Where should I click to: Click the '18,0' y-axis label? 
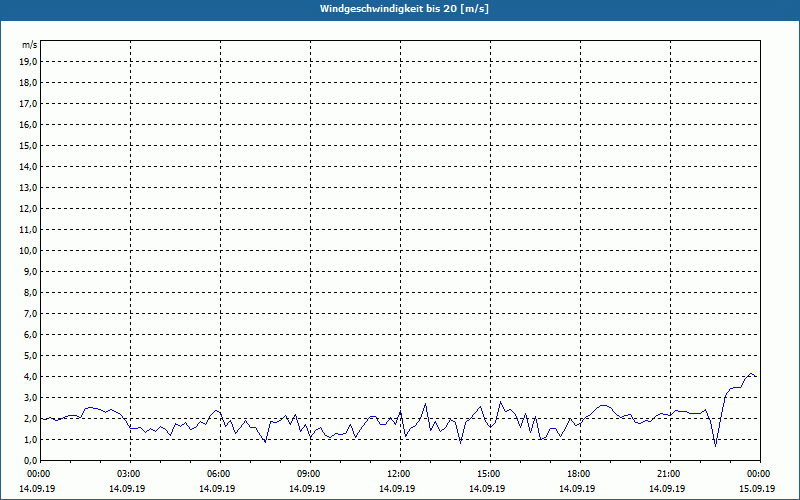point(29,83)
